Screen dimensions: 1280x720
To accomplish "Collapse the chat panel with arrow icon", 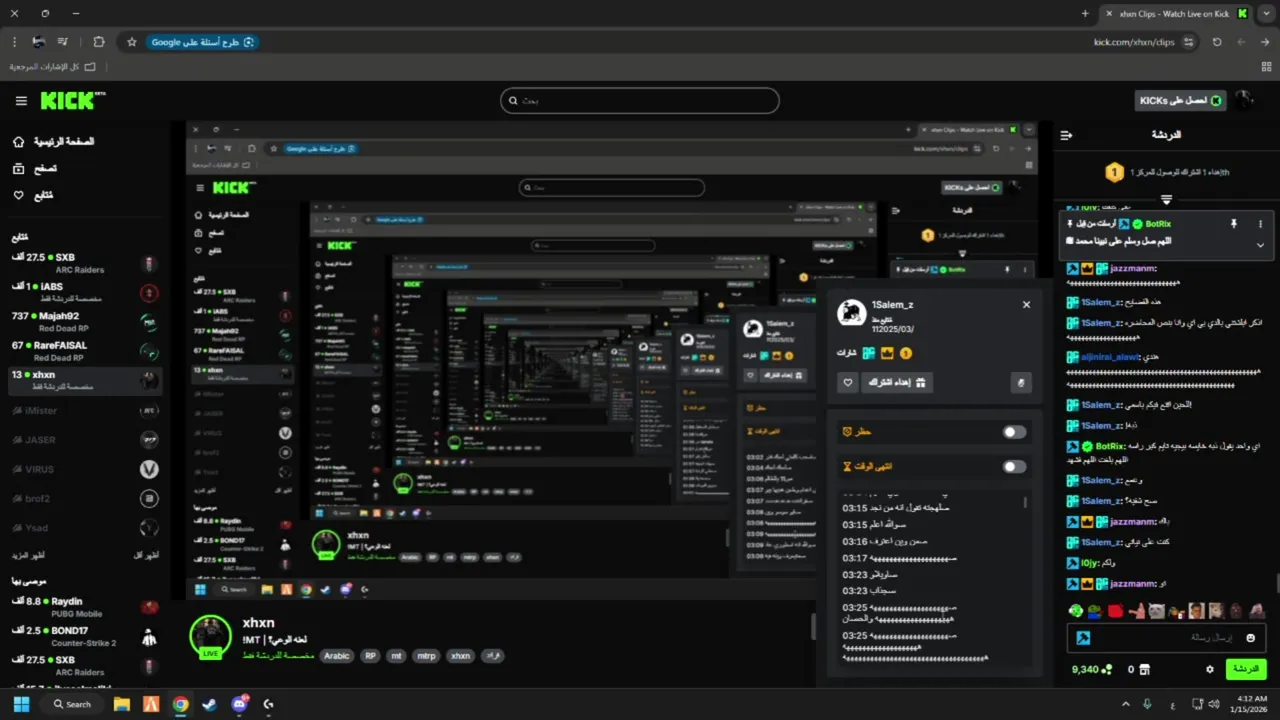I will coord(1066,135).
